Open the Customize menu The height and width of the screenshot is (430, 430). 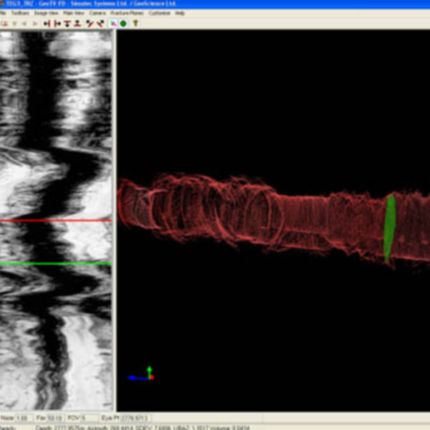coord(159,13)
